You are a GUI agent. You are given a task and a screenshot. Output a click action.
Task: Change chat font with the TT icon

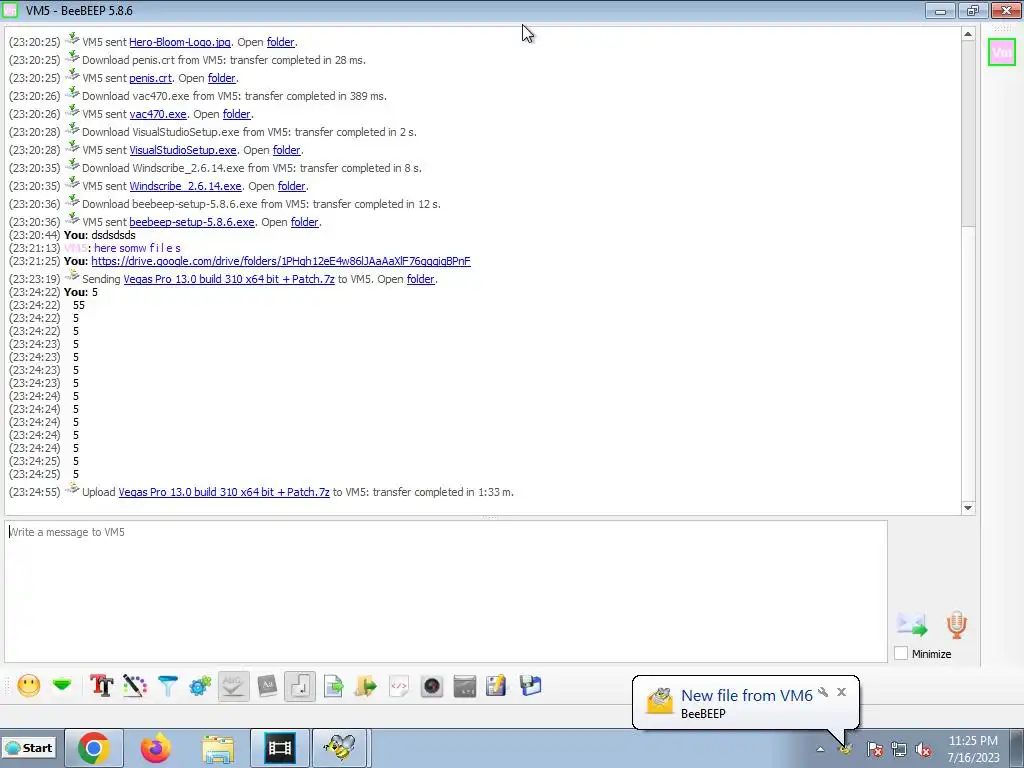coord(101,686)
